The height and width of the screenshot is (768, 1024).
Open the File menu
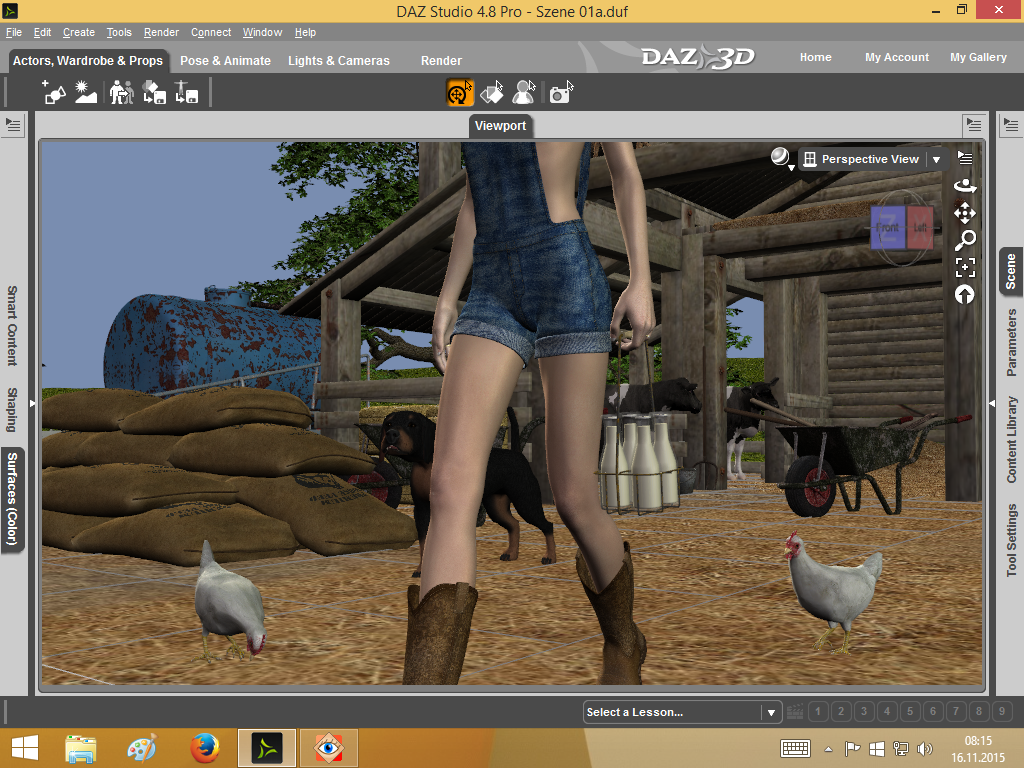pos(14,32)
